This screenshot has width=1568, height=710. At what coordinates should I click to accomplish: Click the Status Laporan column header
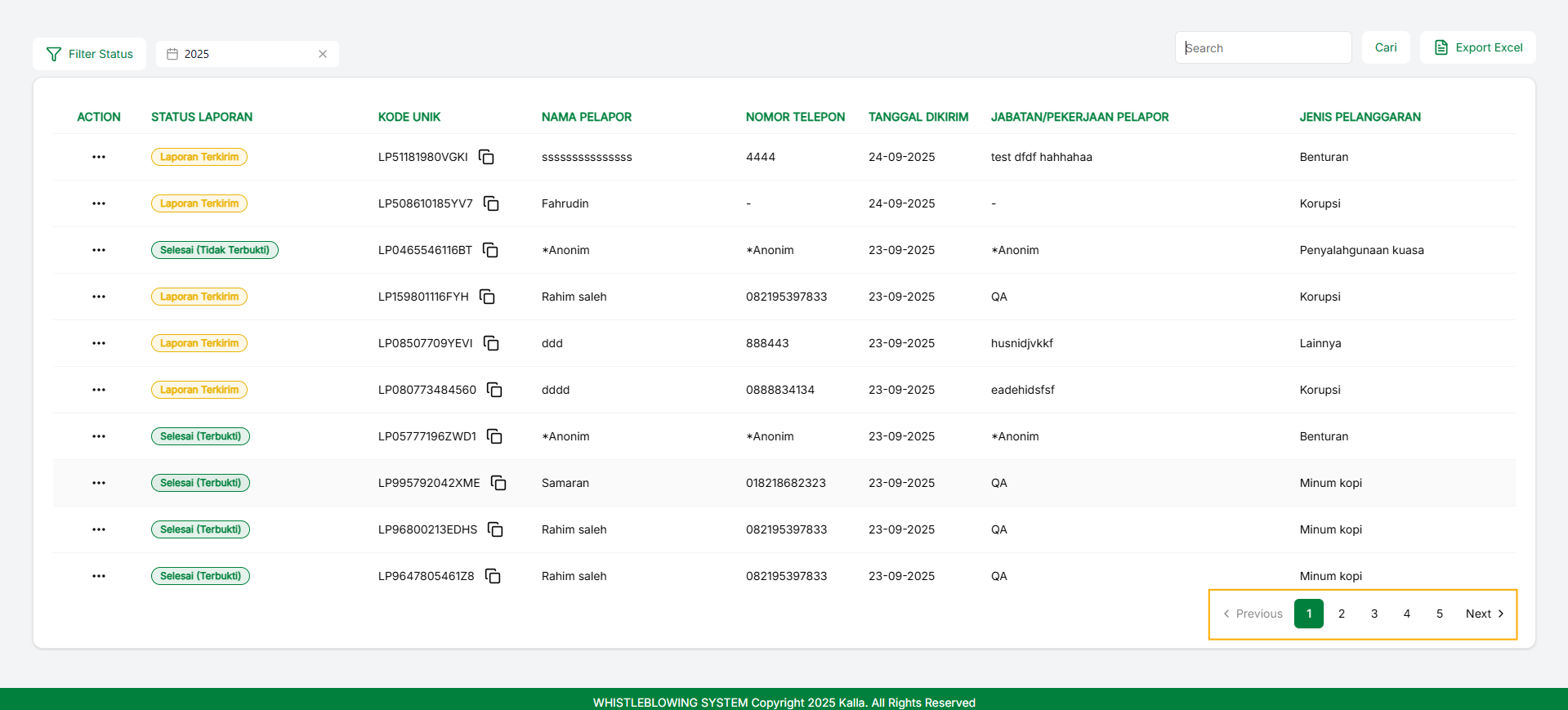click(x=202, y=117)
